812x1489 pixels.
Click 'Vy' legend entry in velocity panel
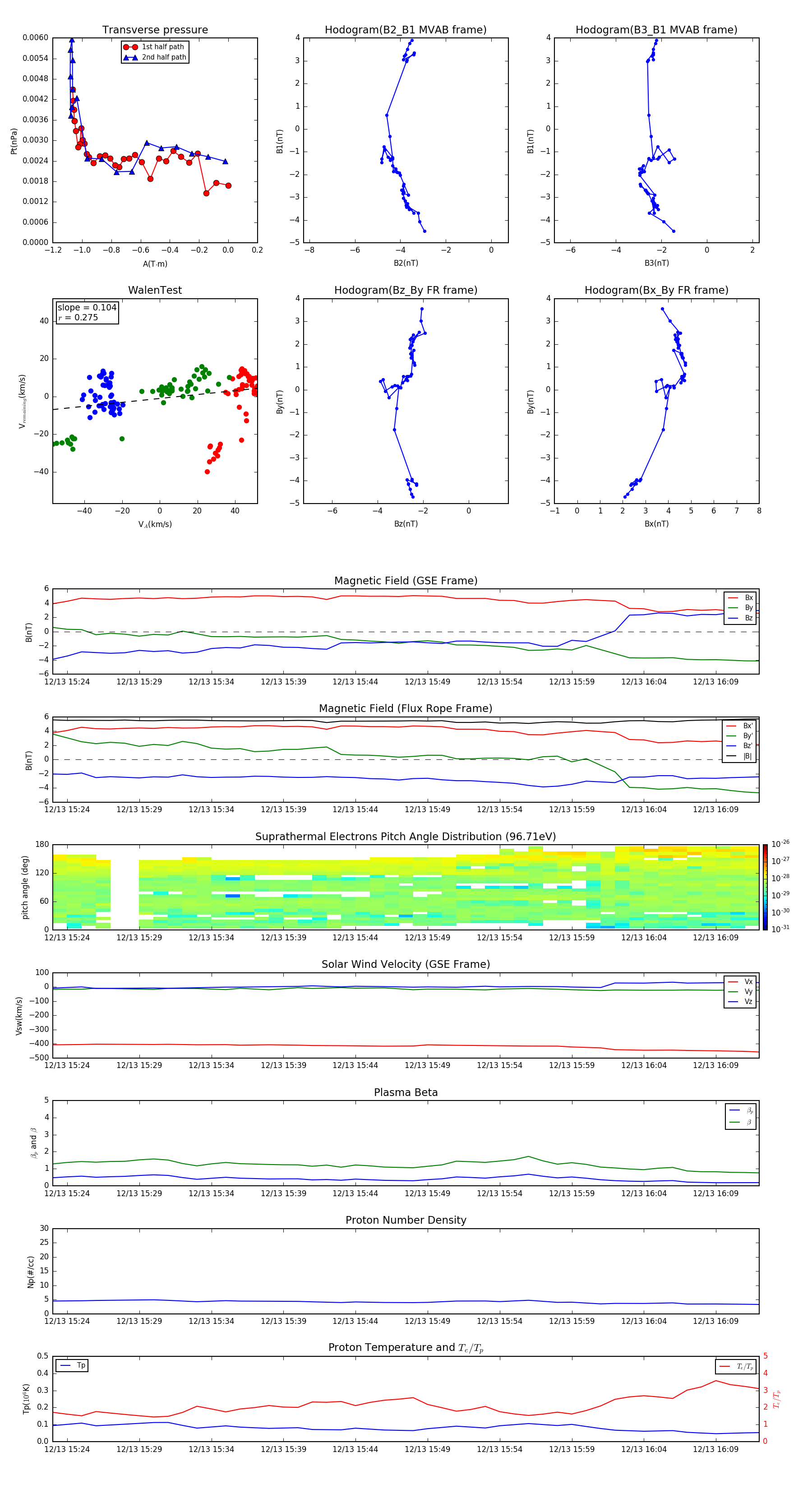coord(741,992)
